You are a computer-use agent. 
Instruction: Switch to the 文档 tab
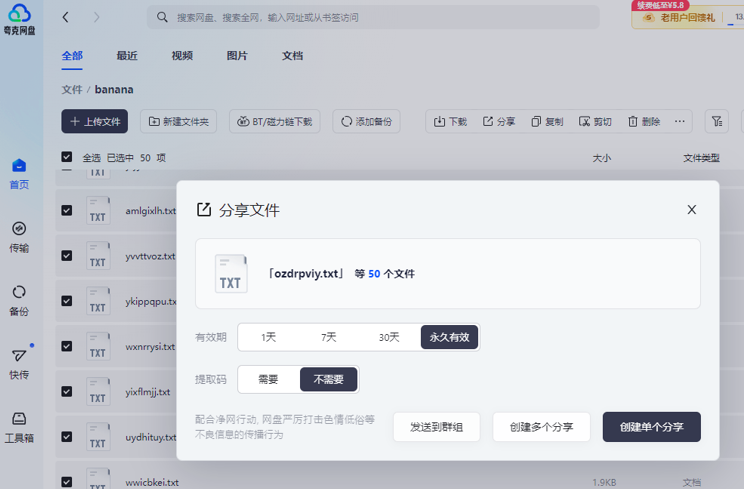tap(292, 55)
